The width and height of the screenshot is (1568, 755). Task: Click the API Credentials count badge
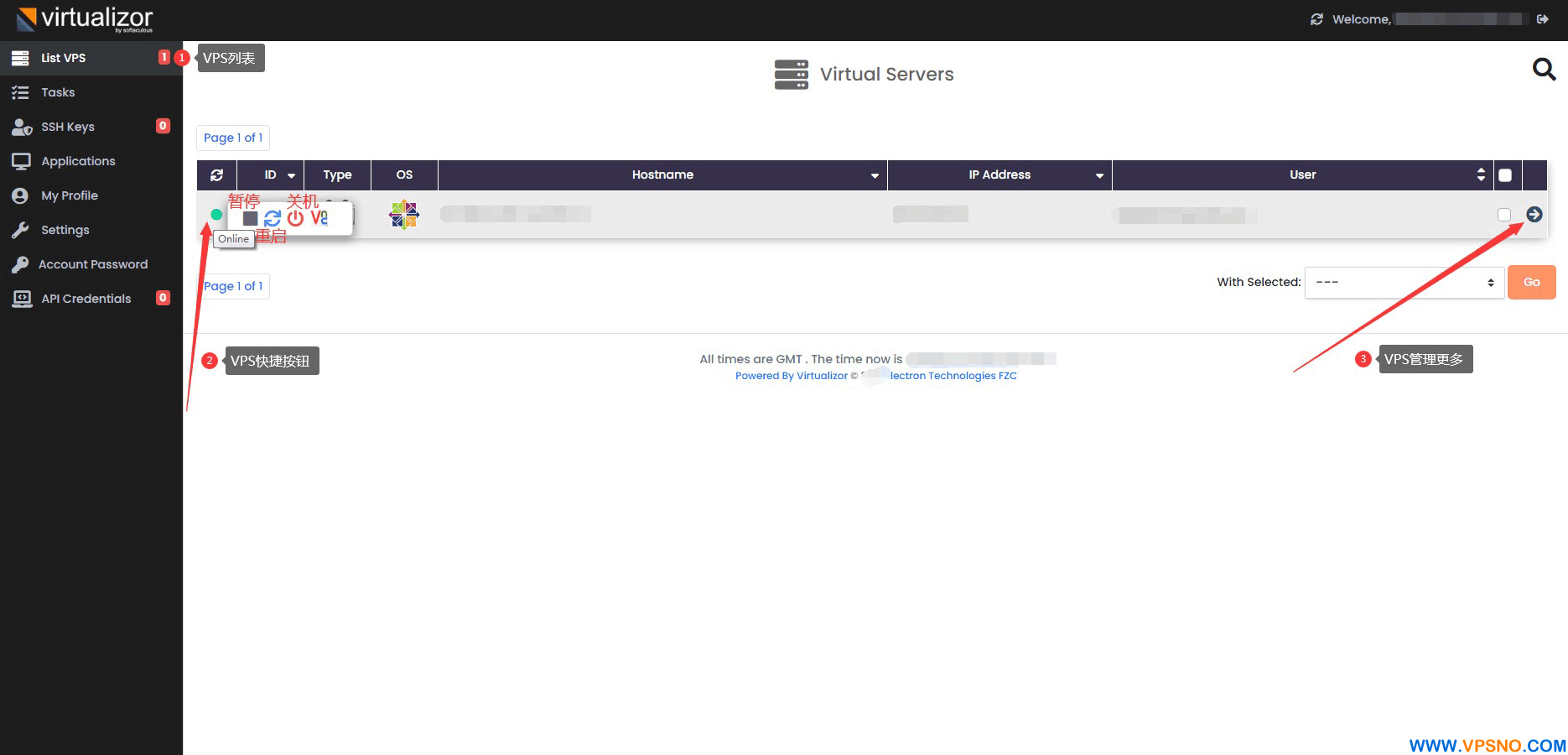click(x=163, y=298)
